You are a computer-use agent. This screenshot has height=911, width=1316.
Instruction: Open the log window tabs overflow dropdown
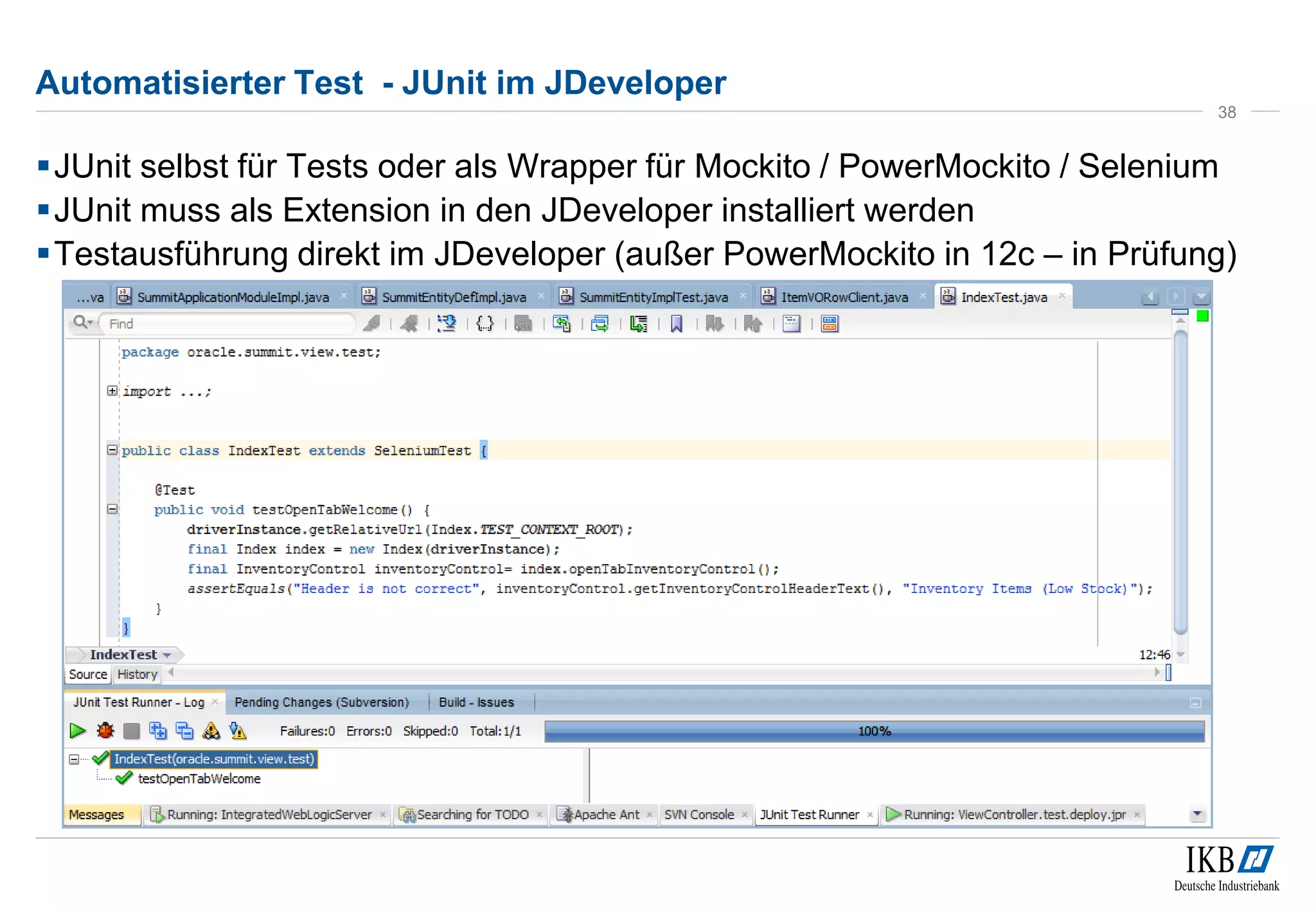tap(1196, 814)
